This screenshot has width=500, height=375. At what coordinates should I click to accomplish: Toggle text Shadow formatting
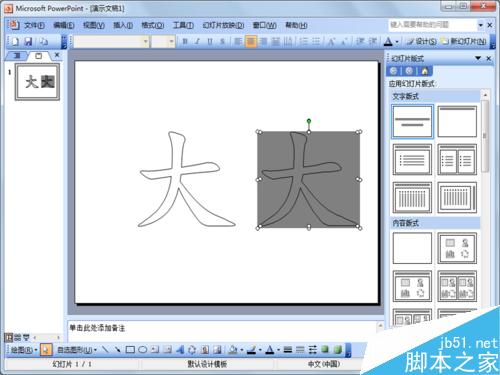point(222,42)
